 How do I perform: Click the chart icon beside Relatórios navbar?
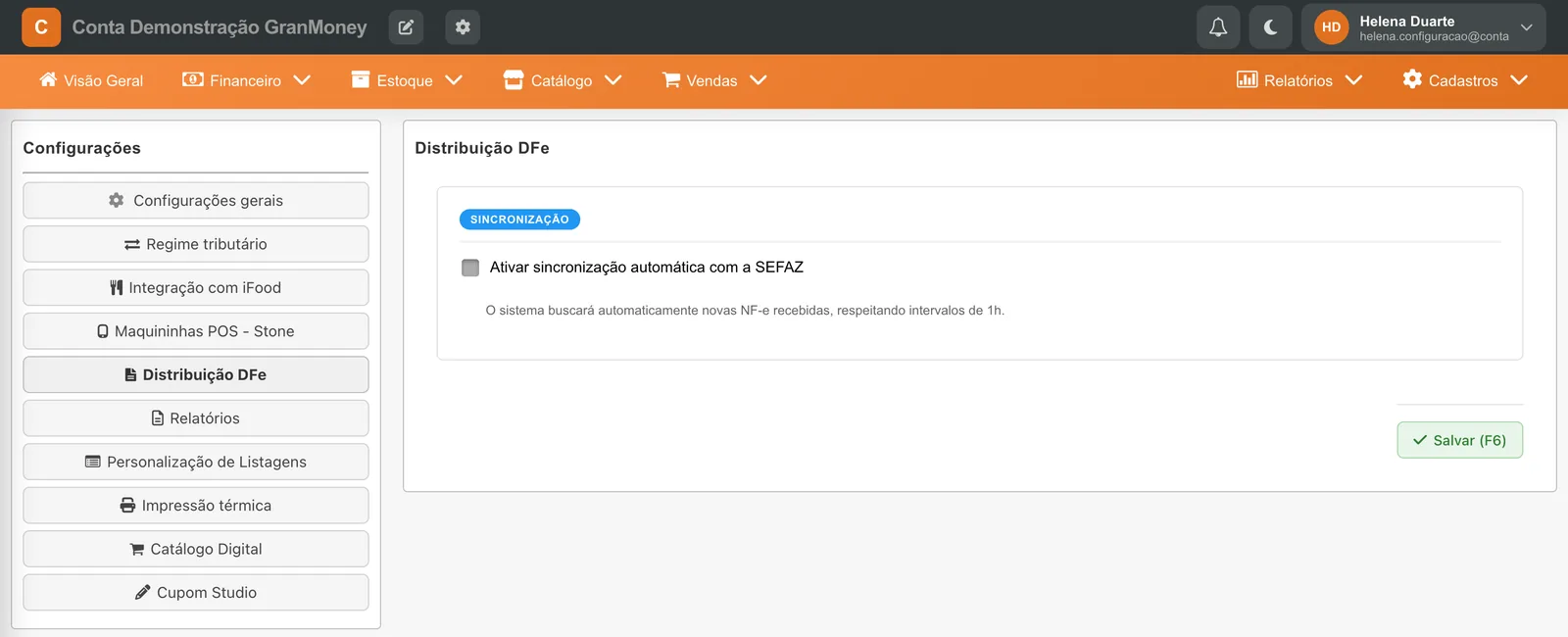click(x=1247, y=79)
